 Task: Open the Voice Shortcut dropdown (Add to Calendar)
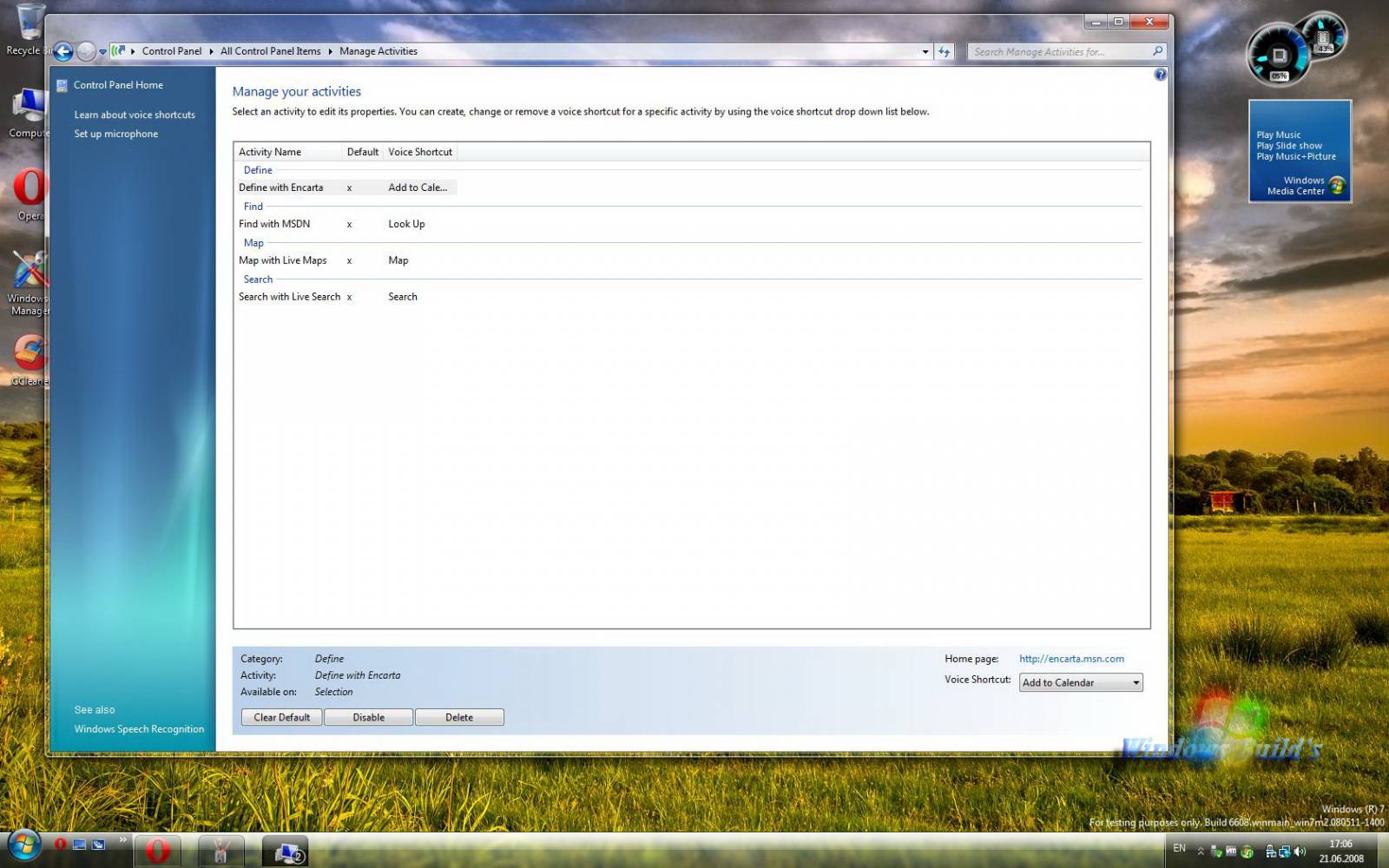coord(1081,683)
